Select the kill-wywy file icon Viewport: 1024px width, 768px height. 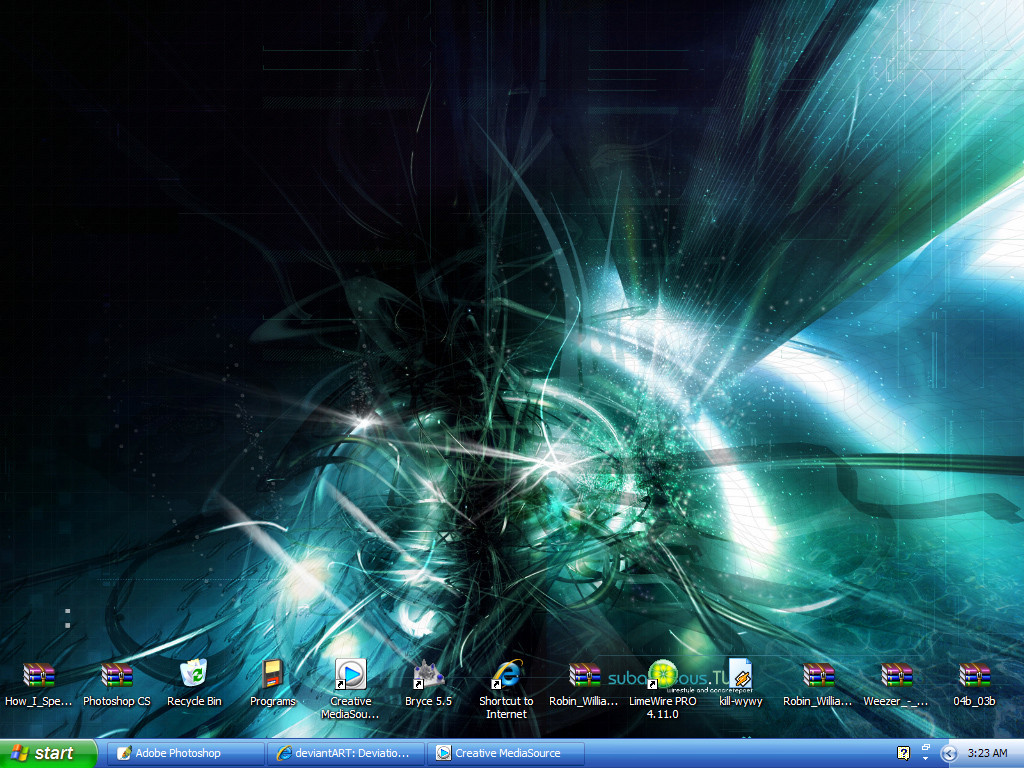click(741, 674)
